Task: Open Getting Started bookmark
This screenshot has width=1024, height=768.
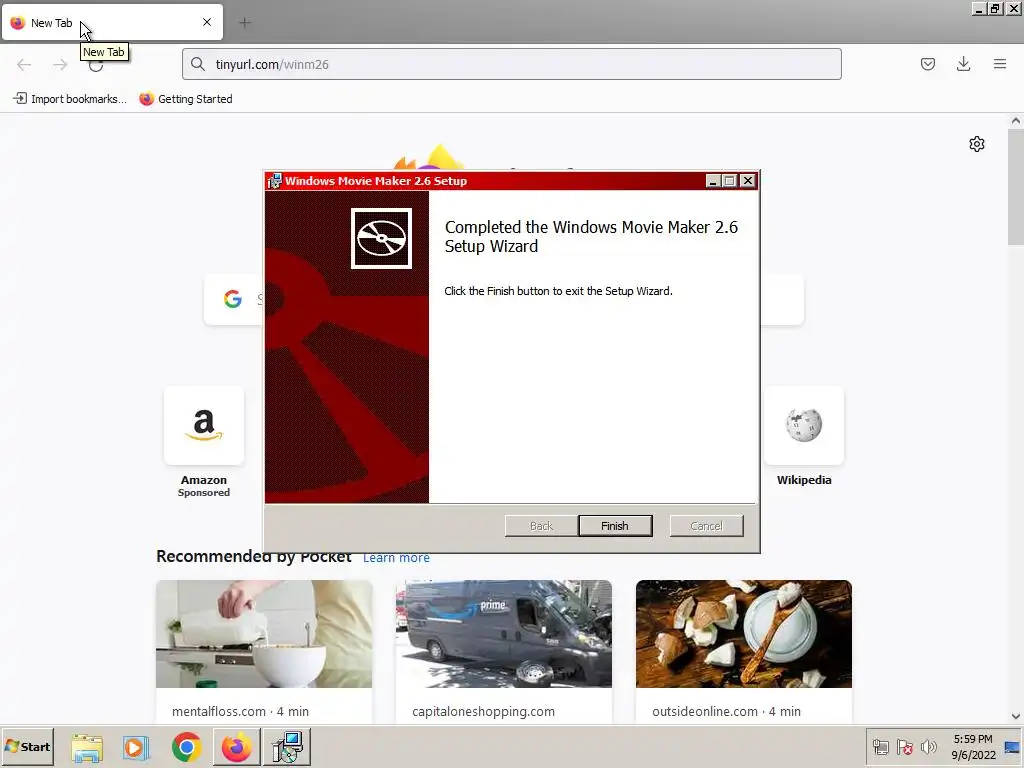Action: coord(186,99)
